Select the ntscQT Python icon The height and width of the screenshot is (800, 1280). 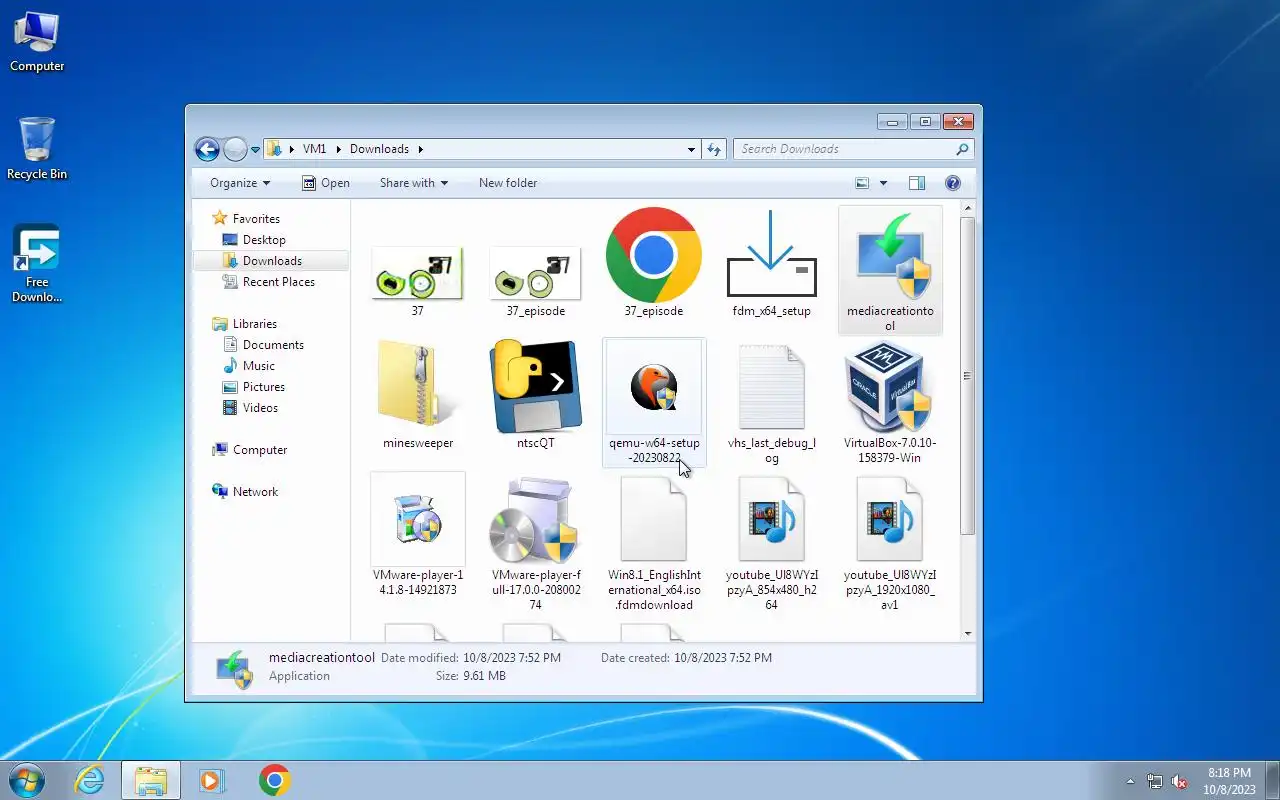pos(535,386)
